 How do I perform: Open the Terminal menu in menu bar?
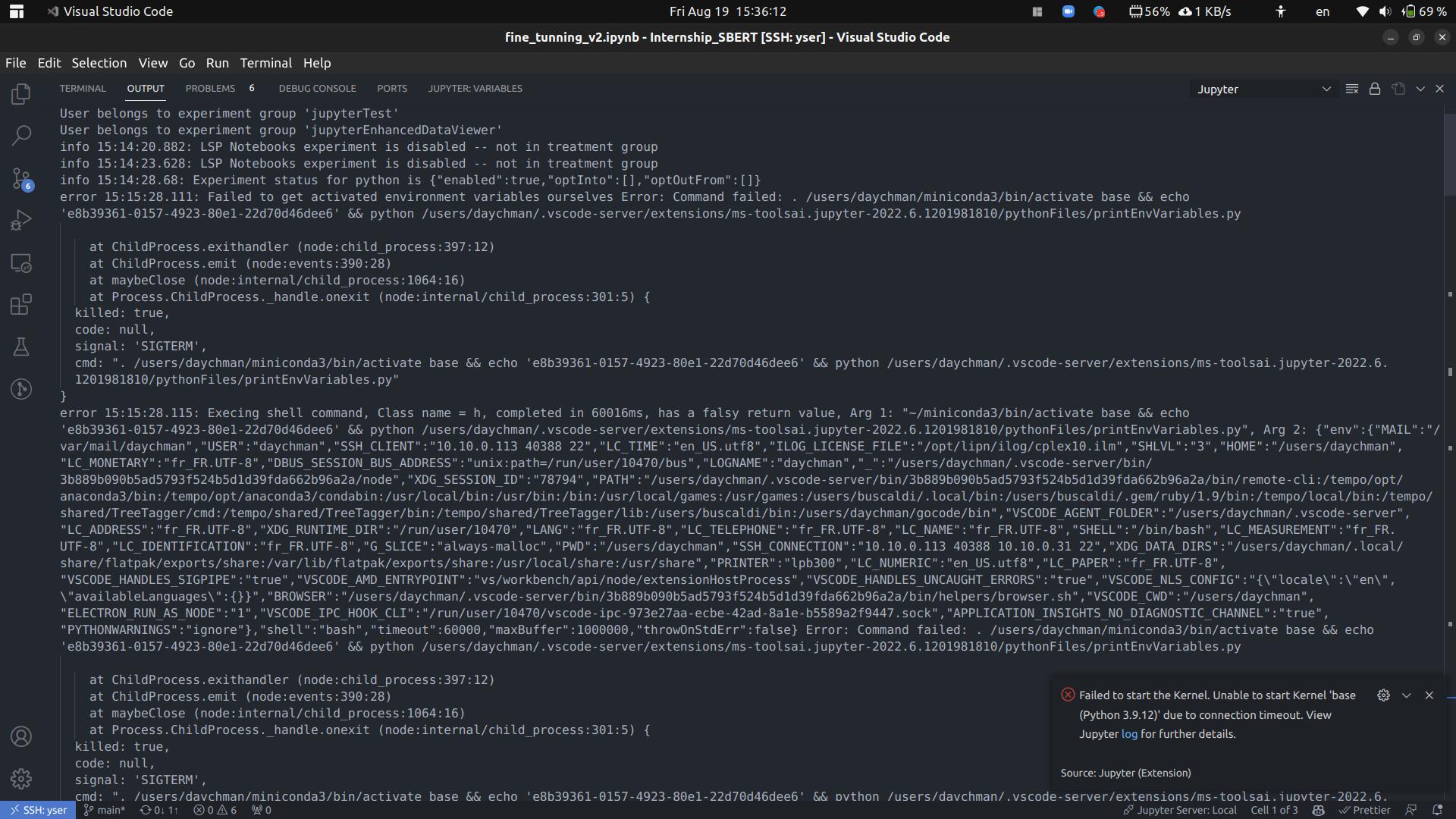click(265, 63)
